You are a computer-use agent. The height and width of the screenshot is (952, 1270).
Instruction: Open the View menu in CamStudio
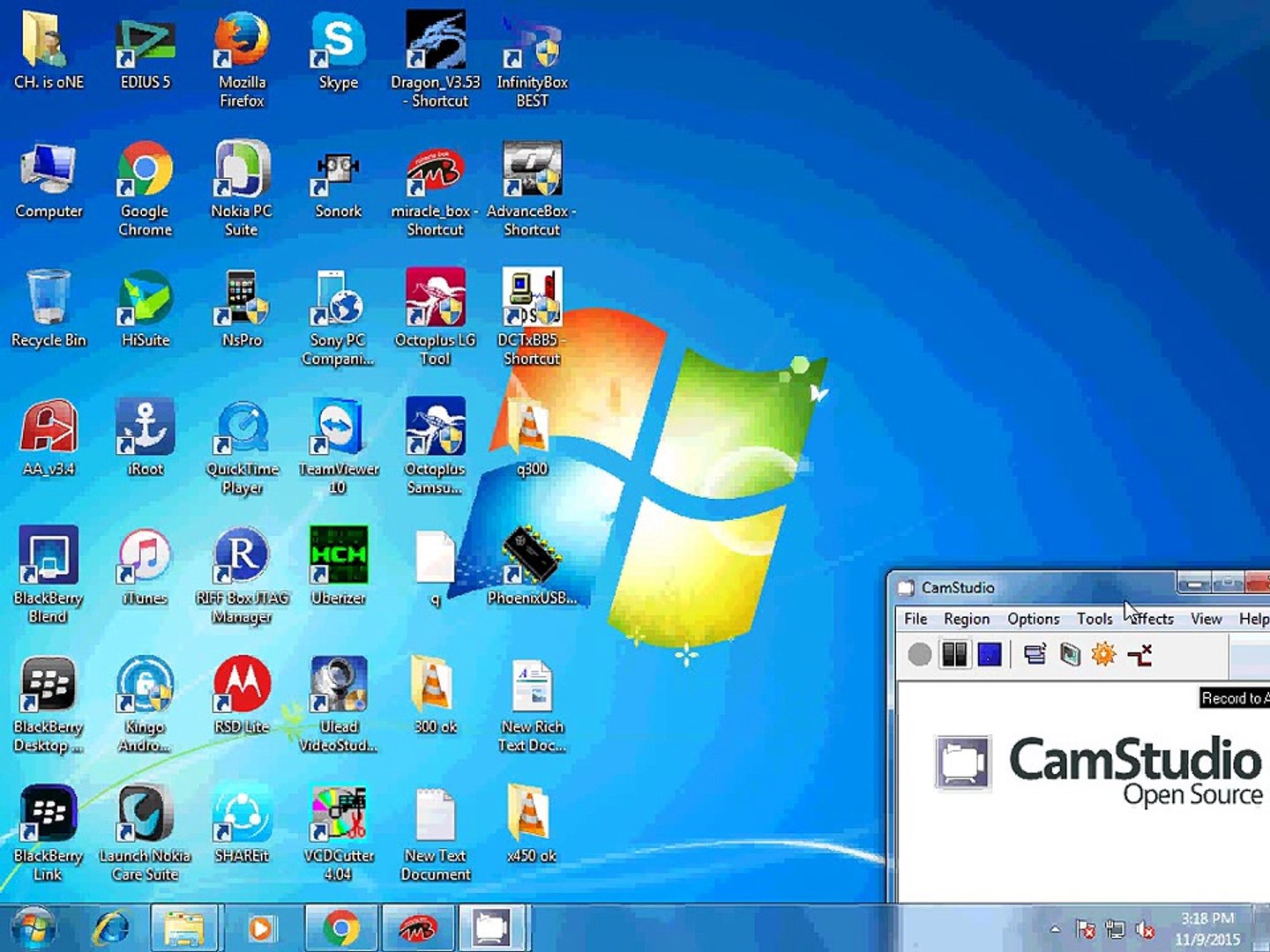tap(1206, 619)
